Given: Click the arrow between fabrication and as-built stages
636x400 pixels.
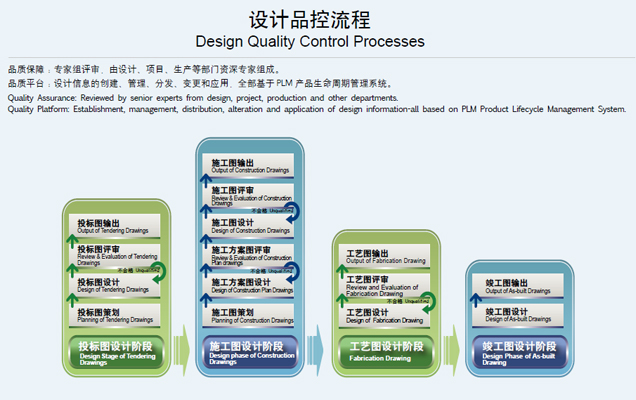Looking at the screenshot, I should [x=453, y=349].
